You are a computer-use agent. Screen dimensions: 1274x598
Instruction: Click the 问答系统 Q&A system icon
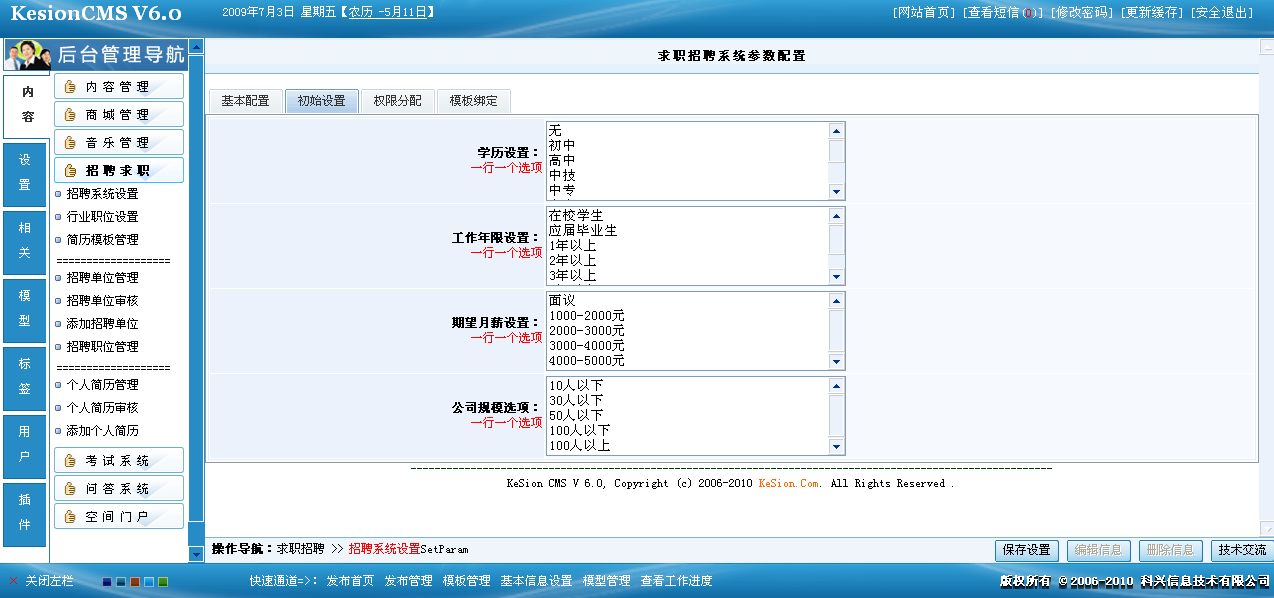(x=70, y=488)
